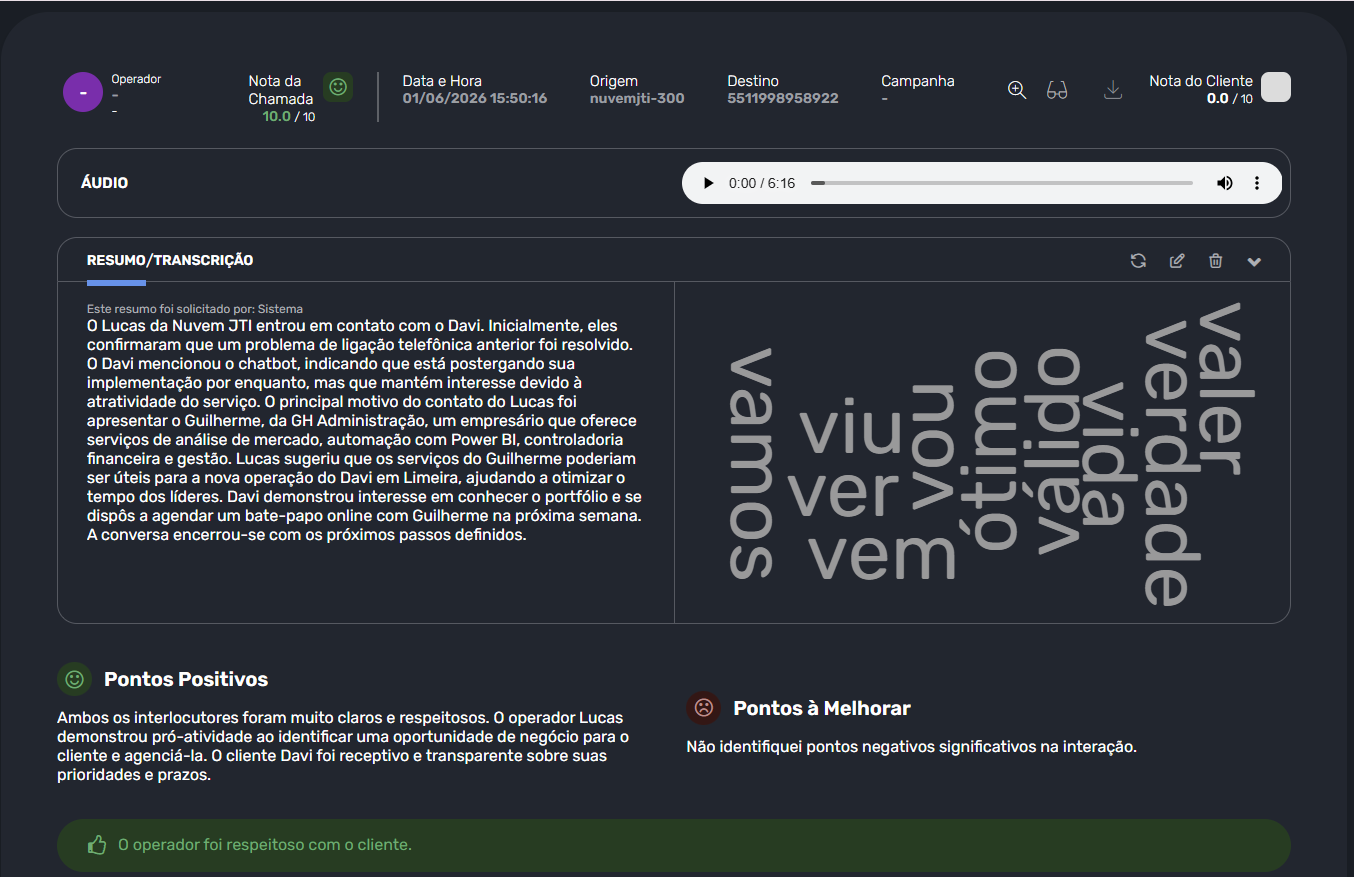
Task: Click the green smiley call score icon
Action: point(338,87)
